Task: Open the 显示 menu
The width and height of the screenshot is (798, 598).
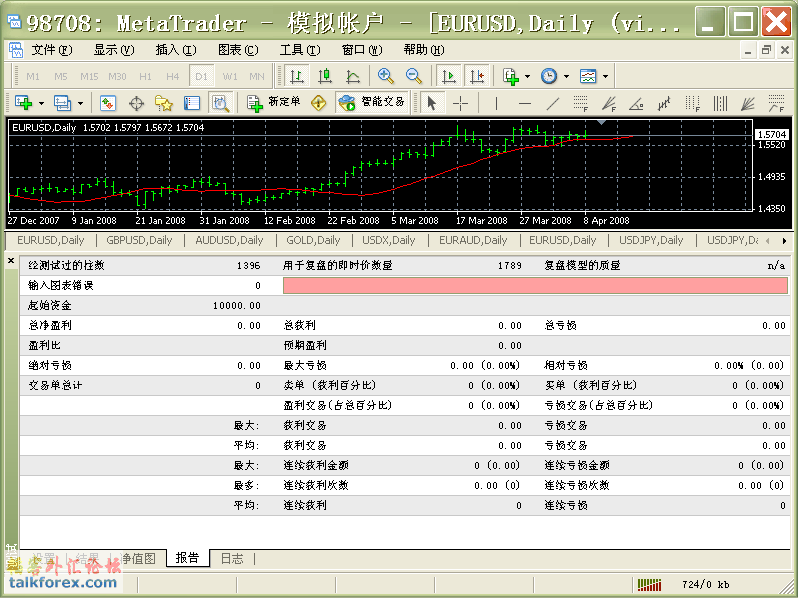Action: [114, 50]
